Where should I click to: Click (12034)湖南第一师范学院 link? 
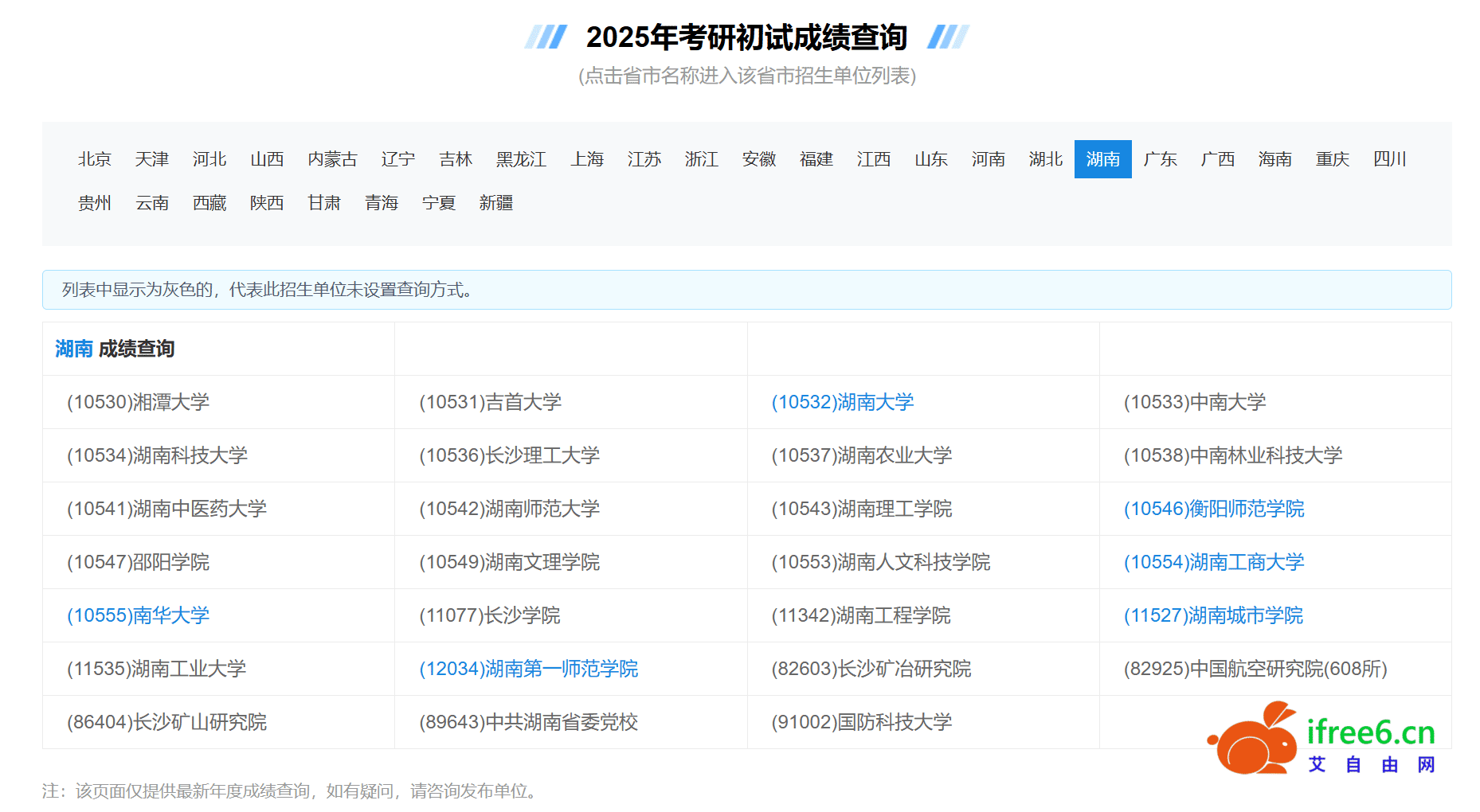[528, 669]
